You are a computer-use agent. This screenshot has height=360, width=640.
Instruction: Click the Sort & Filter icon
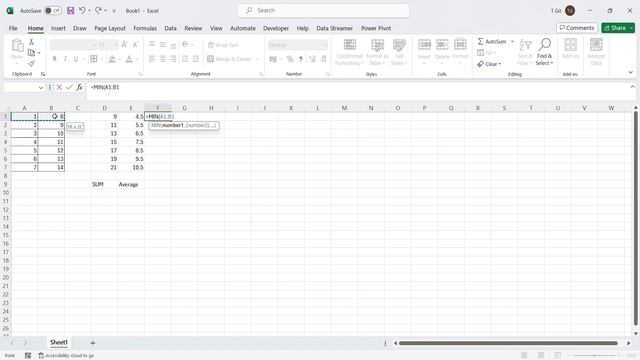pyautogui.click(x=525, y=45)
